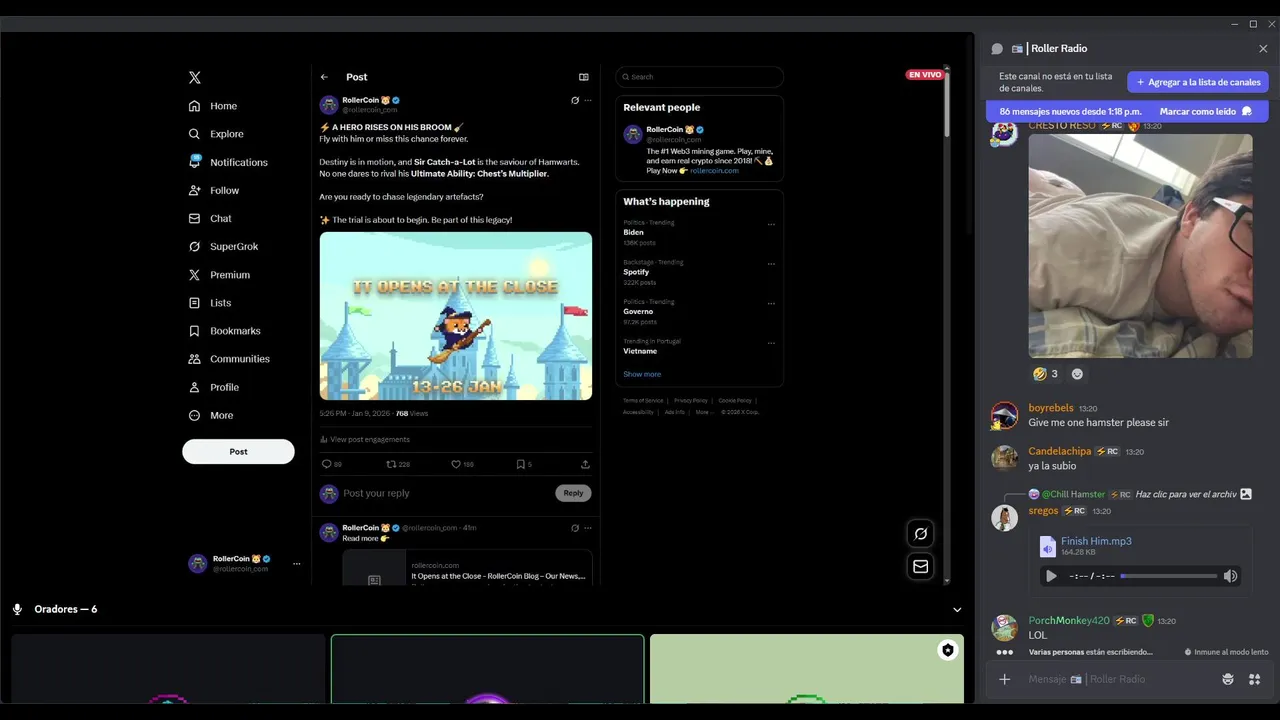Add a reaction with the smiley button
This screenshot has width=1280, height=720.
[x=1077, y=374]
